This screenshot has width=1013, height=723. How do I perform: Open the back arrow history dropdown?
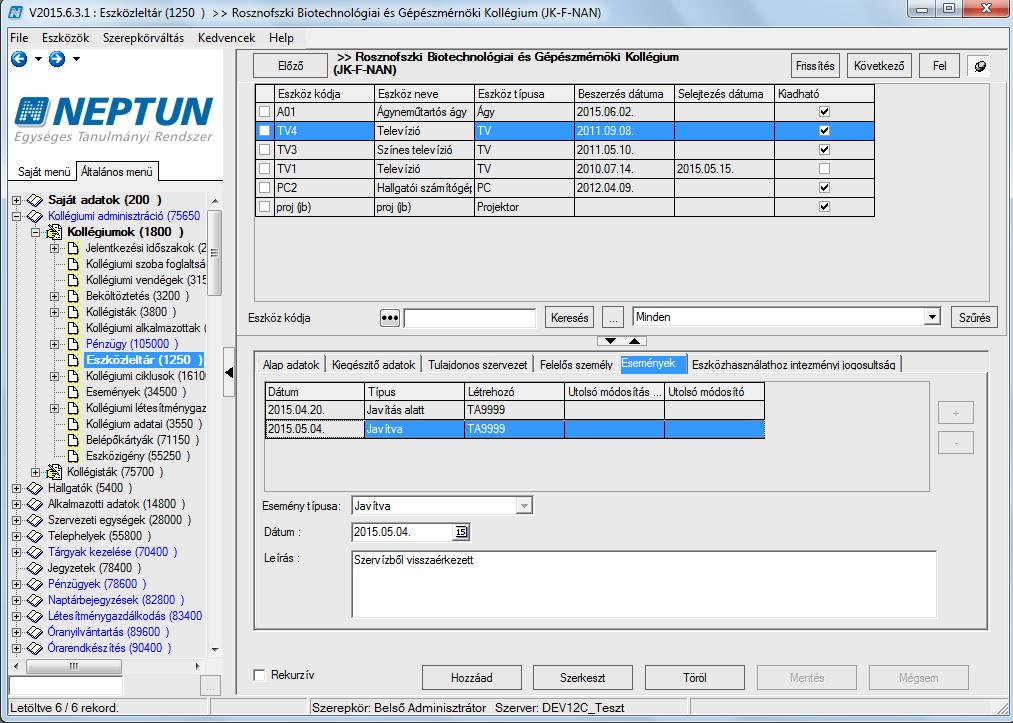[38, 59]
